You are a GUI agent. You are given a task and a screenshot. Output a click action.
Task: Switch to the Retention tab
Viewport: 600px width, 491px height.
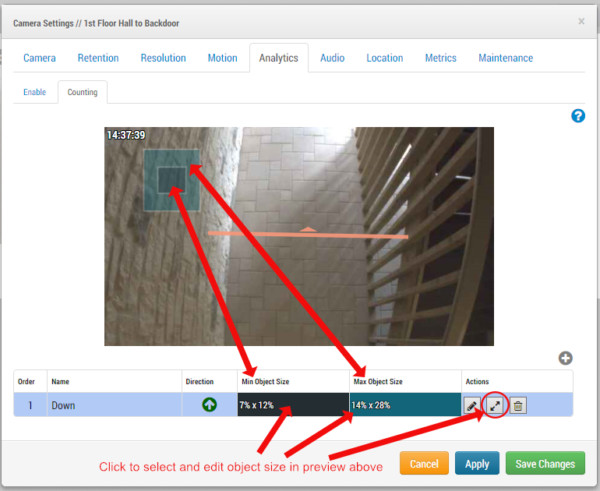tap(98, 58)
